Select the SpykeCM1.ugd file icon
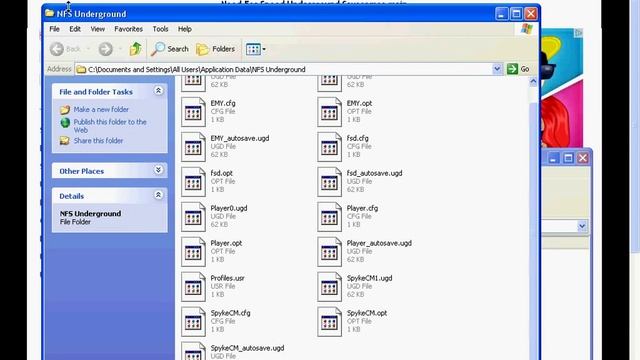Screen dimensions: 640x360 click(x=329, y=287)
